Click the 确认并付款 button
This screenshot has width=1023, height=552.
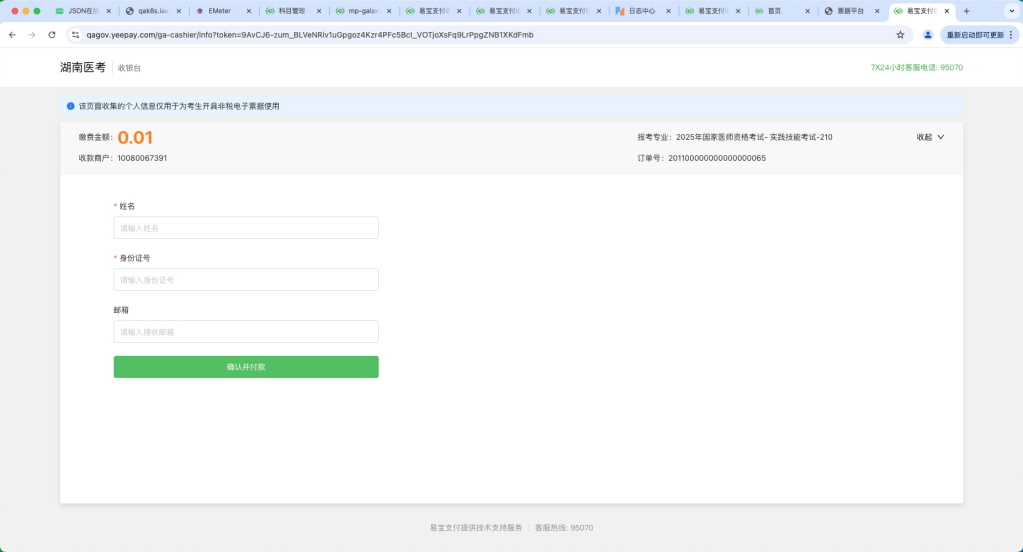[x=246, y=367]
